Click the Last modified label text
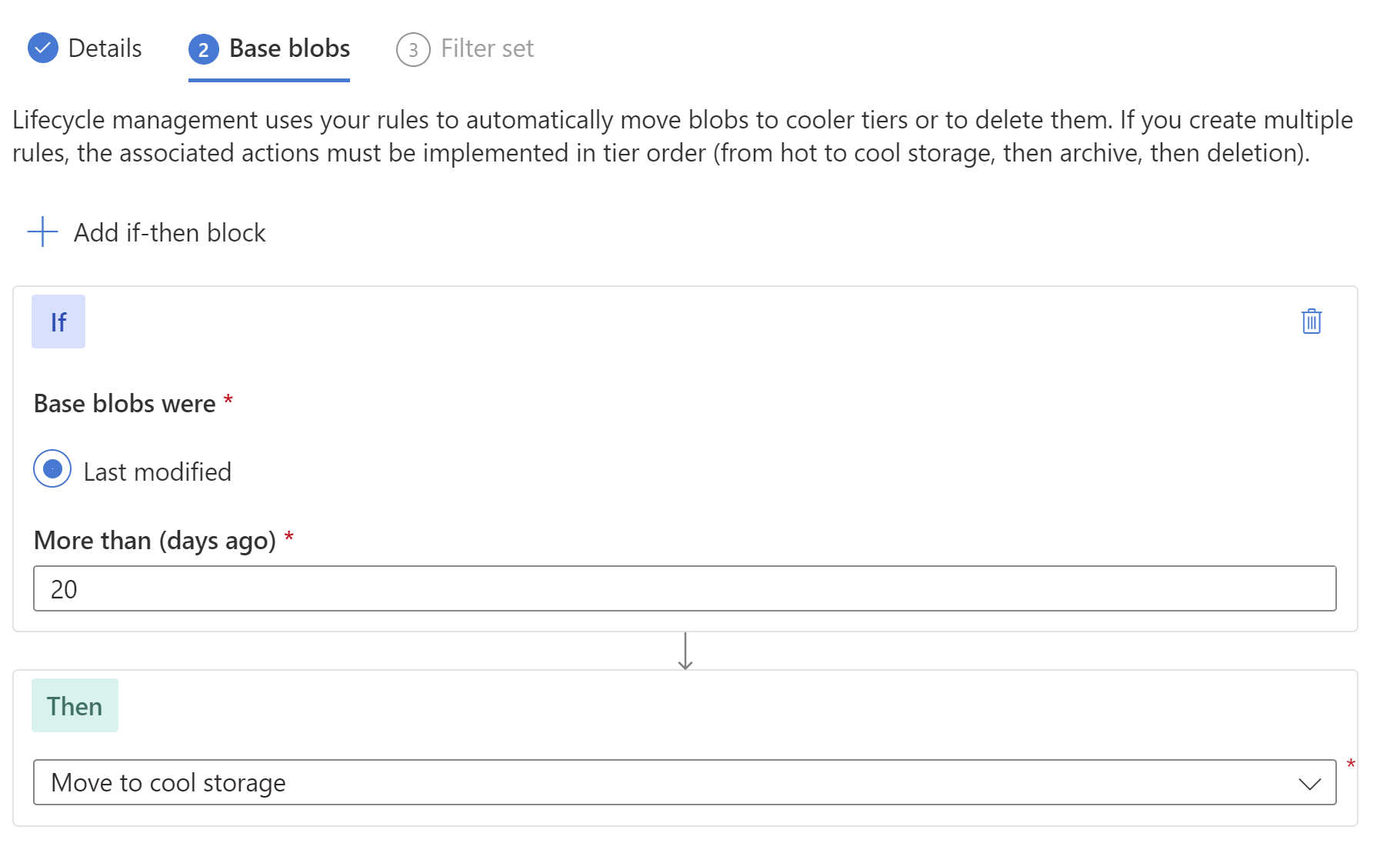 pyautogui.click(x=157, y=471)
